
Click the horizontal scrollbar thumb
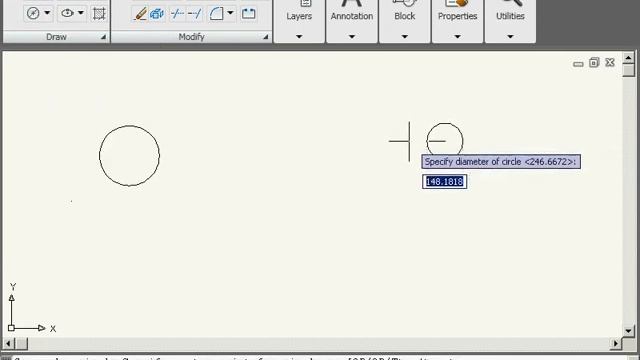pyautogui.click(x=22, y=344)
